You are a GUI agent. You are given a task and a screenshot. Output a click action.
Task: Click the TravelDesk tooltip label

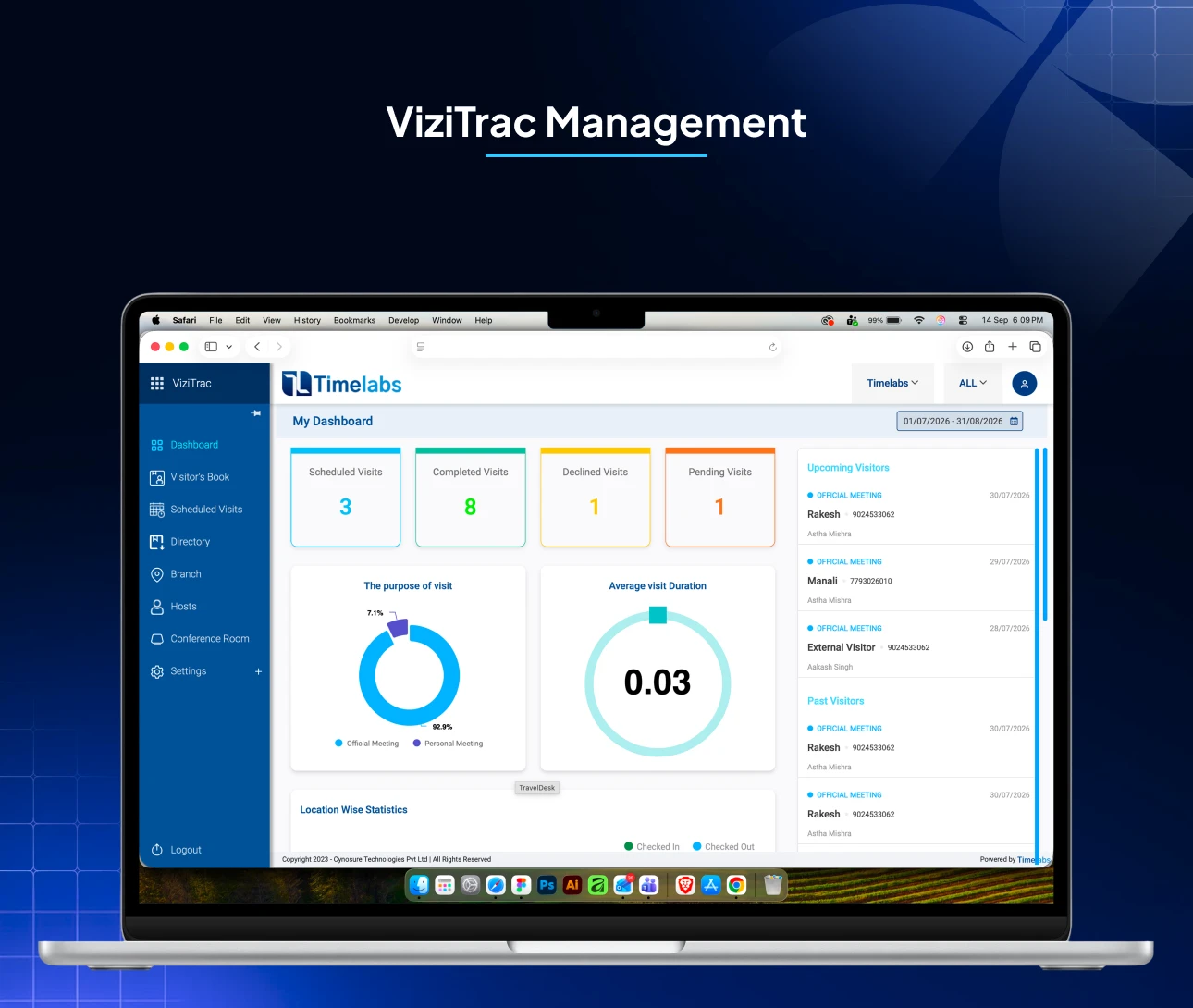point(537,788)
